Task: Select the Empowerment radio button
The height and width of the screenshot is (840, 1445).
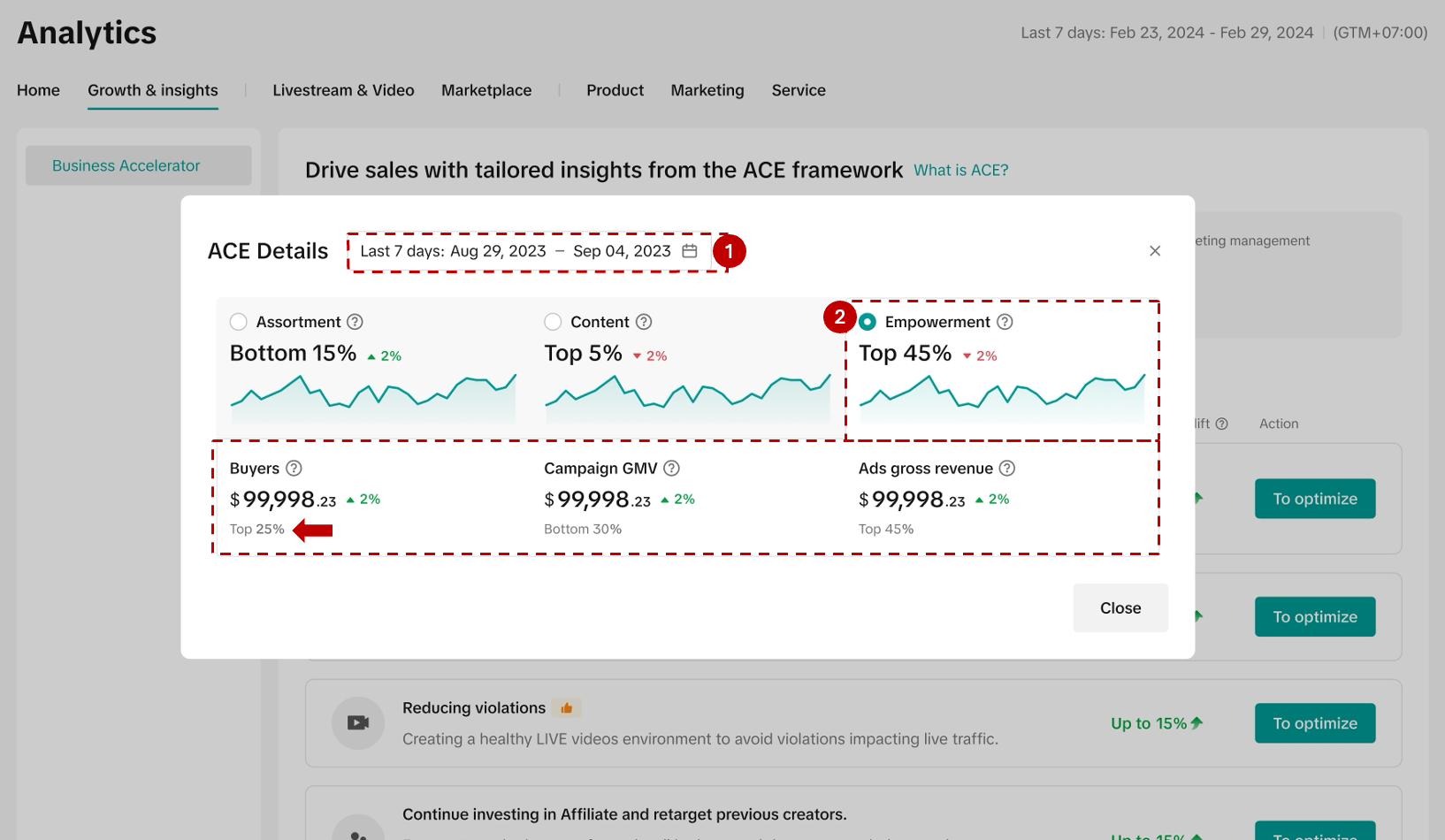Action: coord(868,322)
